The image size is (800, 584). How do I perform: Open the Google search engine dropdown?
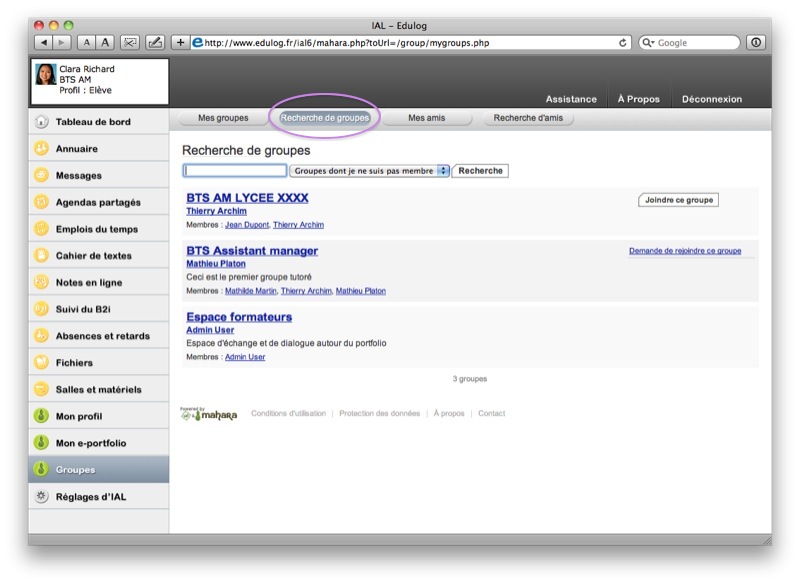click(649, 43)
